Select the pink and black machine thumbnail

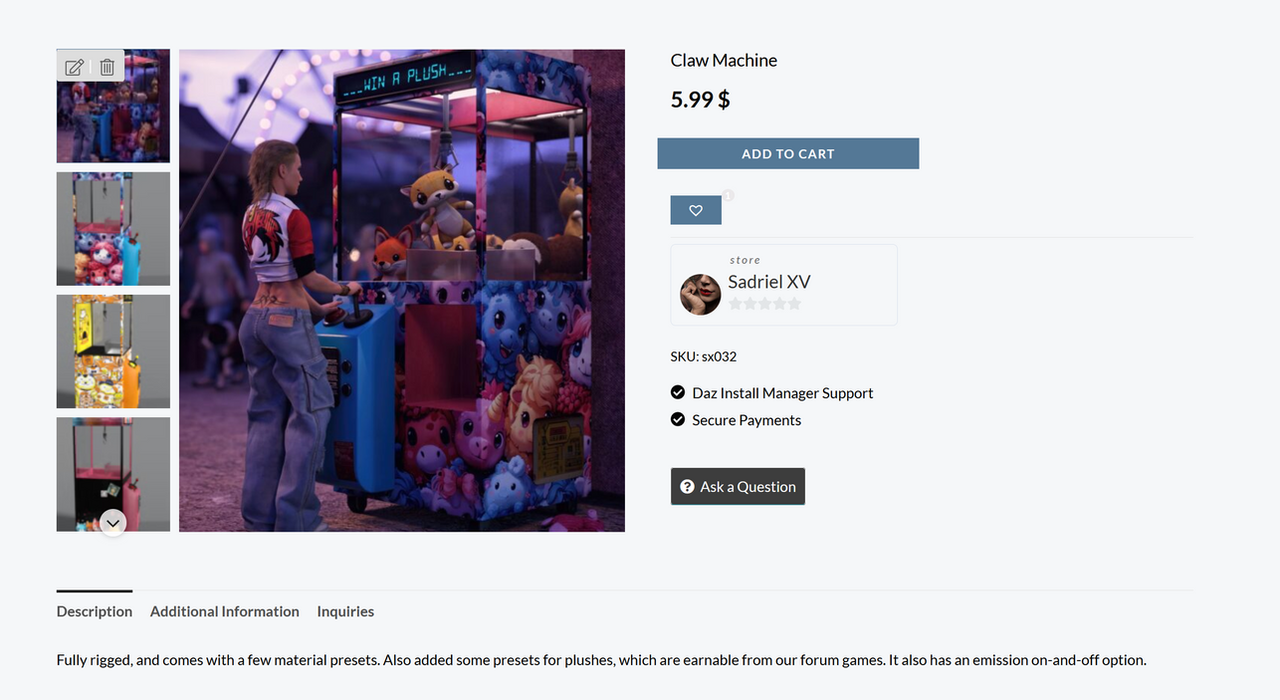click(113, 474)
